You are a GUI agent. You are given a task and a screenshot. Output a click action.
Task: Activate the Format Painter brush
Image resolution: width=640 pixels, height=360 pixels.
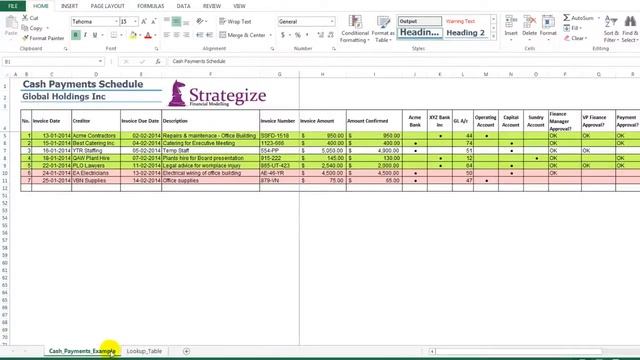click(x=25, y=38)
